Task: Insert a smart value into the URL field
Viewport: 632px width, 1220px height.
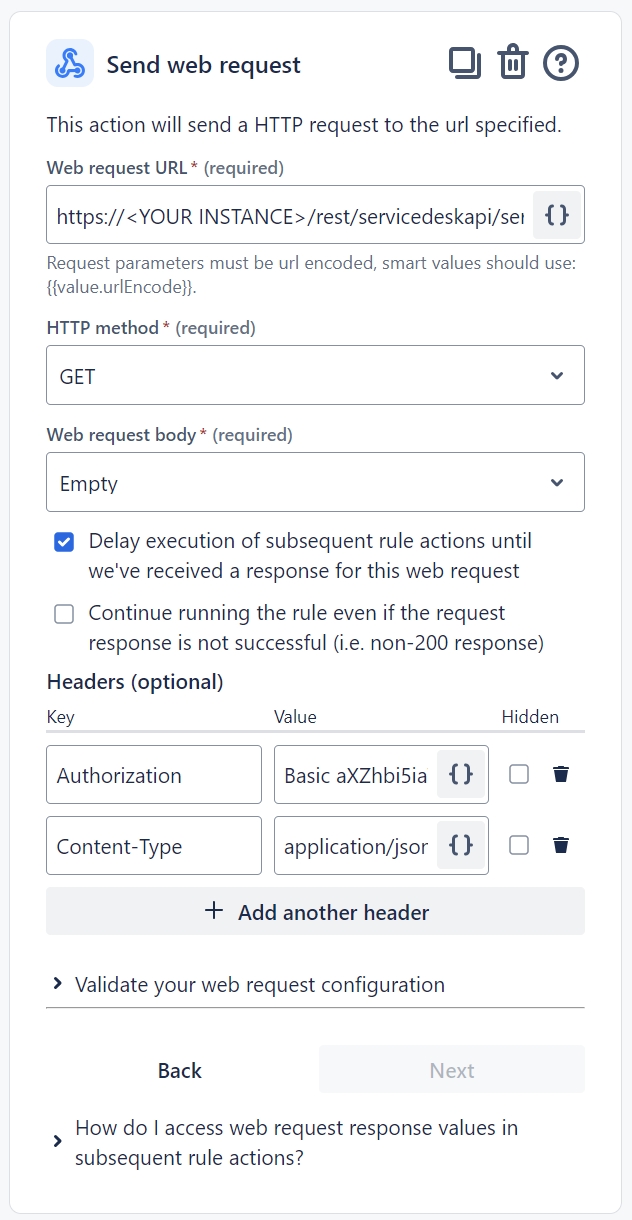Action: click(x=557, y=214)
